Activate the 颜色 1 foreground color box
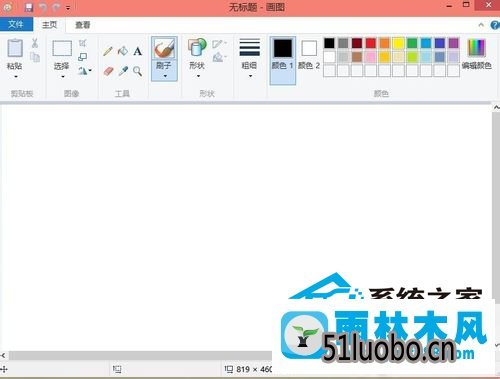Image resolution: width=500 pixels, height=379 pixels. 283,60
